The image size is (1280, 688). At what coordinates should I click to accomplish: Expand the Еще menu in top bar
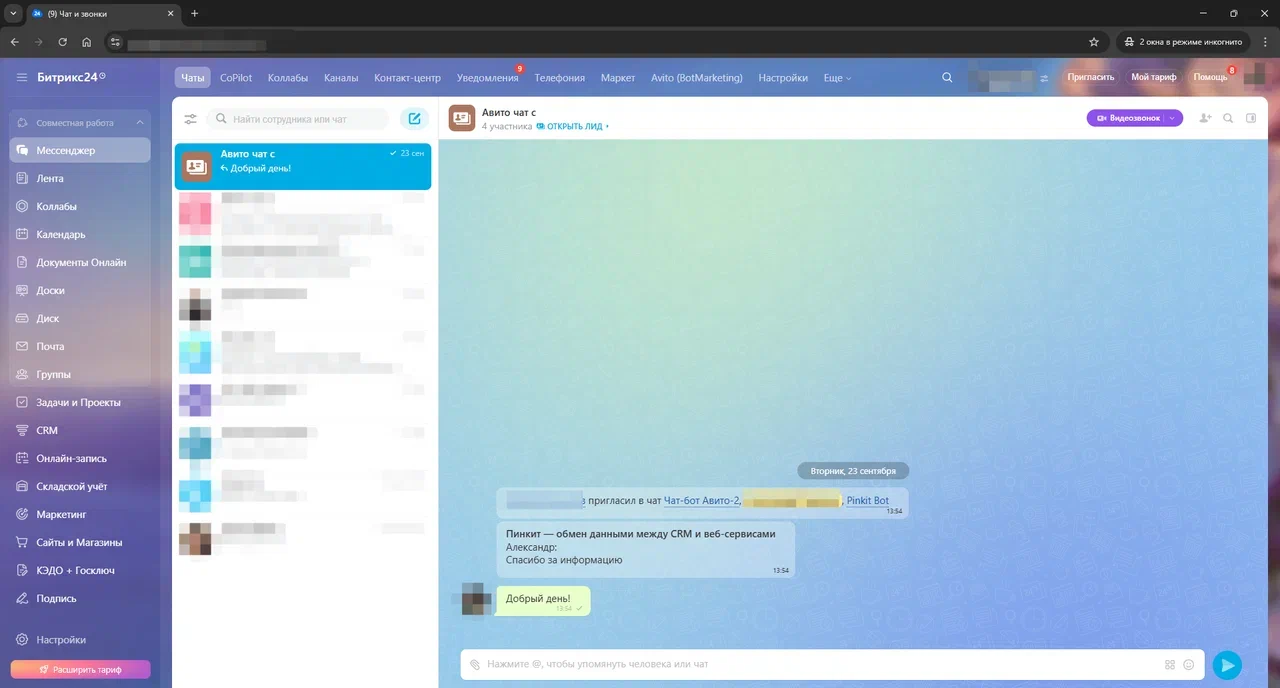pos(837,78)
